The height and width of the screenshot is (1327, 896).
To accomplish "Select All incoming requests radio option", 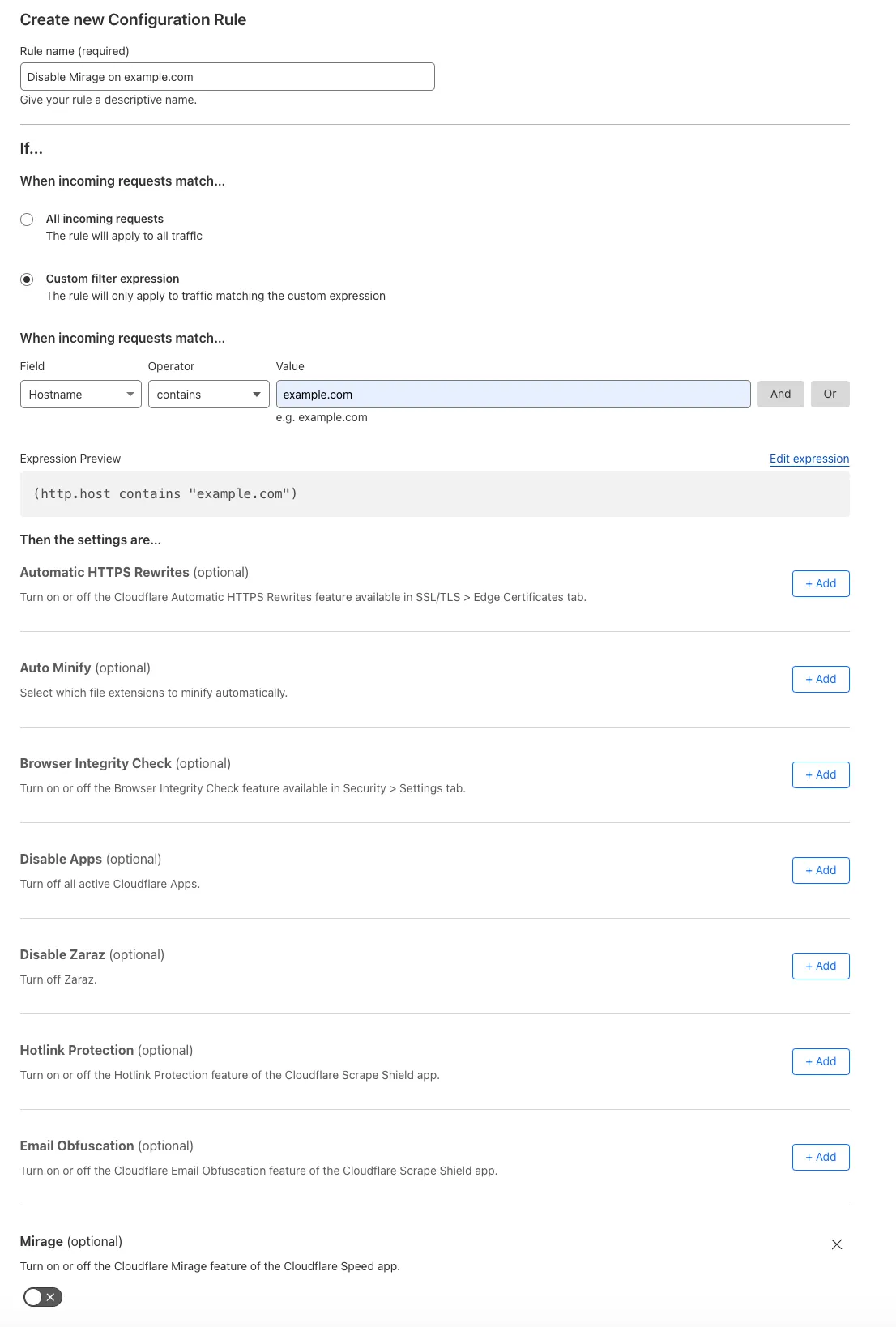I will tap(27, 220).
